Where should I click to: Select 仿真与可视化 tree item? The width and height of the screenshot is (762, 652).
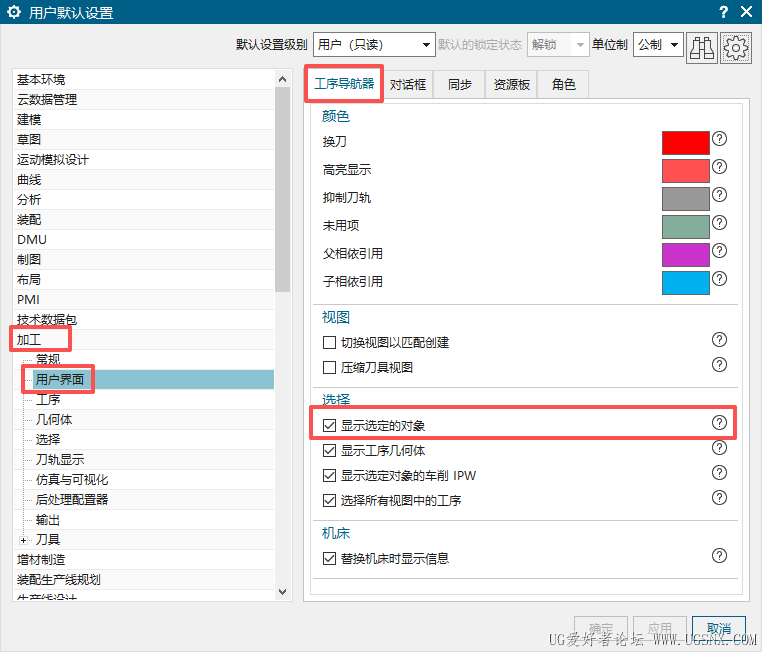[71, 480]
